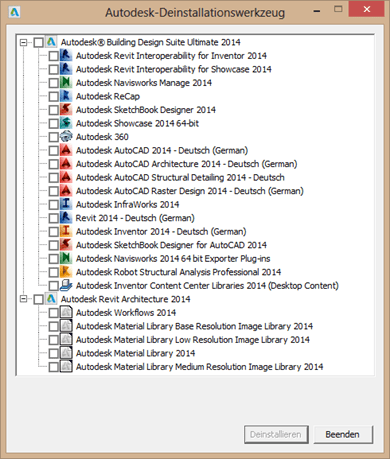
Task: Select 'Autodesk Inventor Content Center Libraries 2014' text
Action: (171, 285)
